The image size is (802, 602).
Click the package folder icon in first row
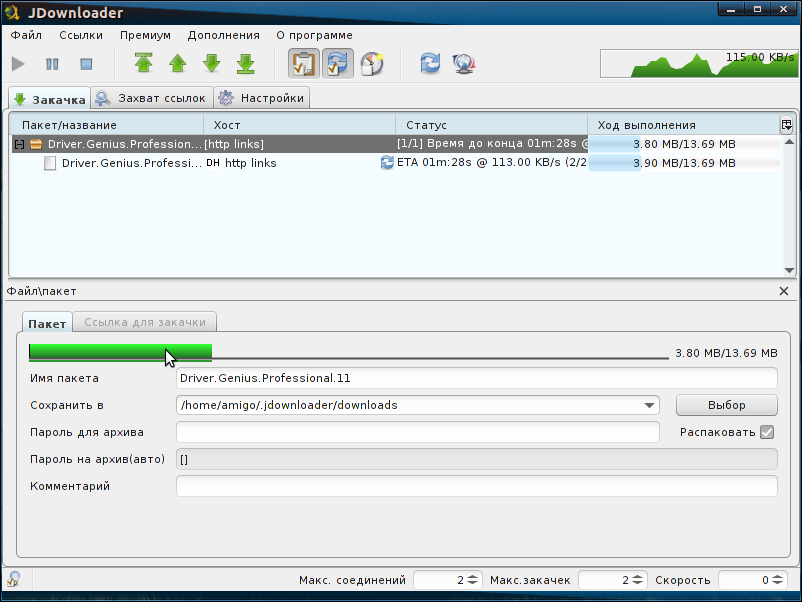click(36, 144)
